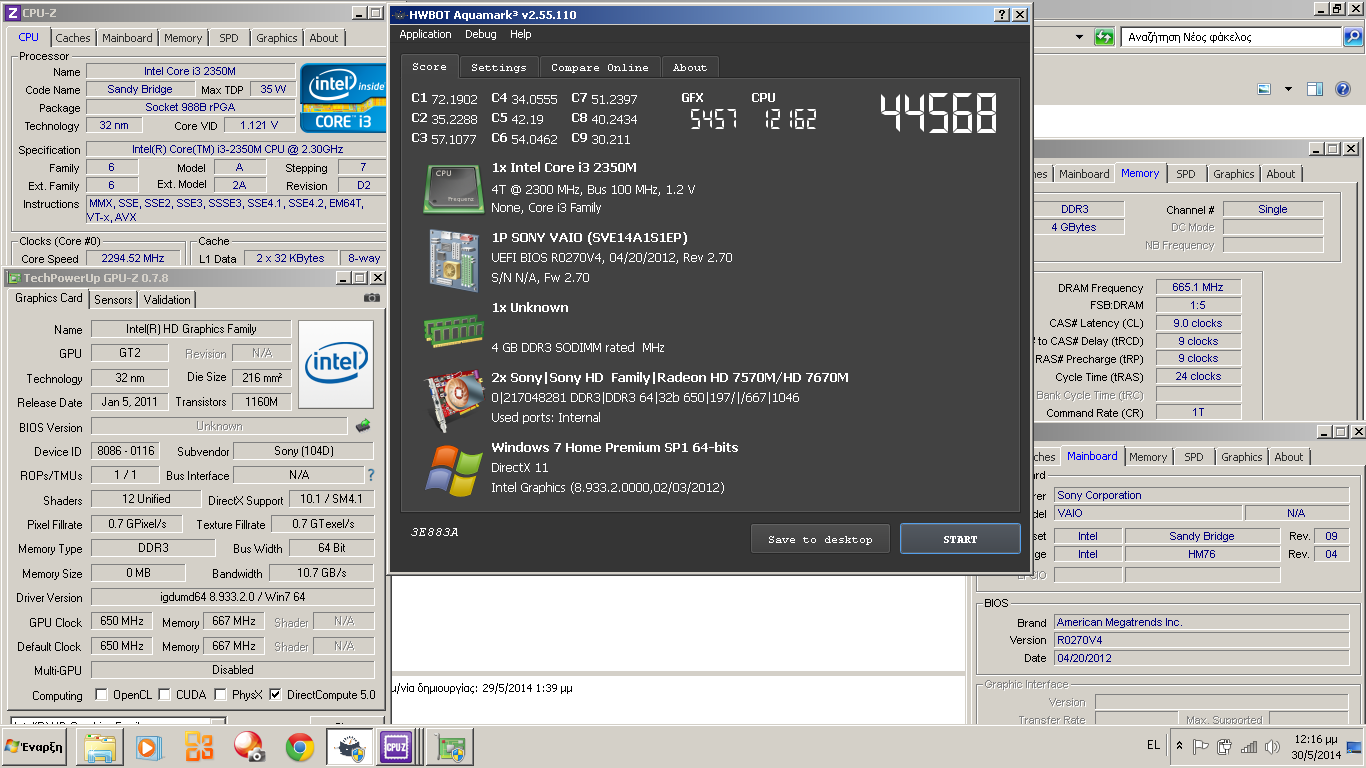The image size is (1366, 768).
Task: Select the Score tab in Aquamark
Action: (430, 66)
